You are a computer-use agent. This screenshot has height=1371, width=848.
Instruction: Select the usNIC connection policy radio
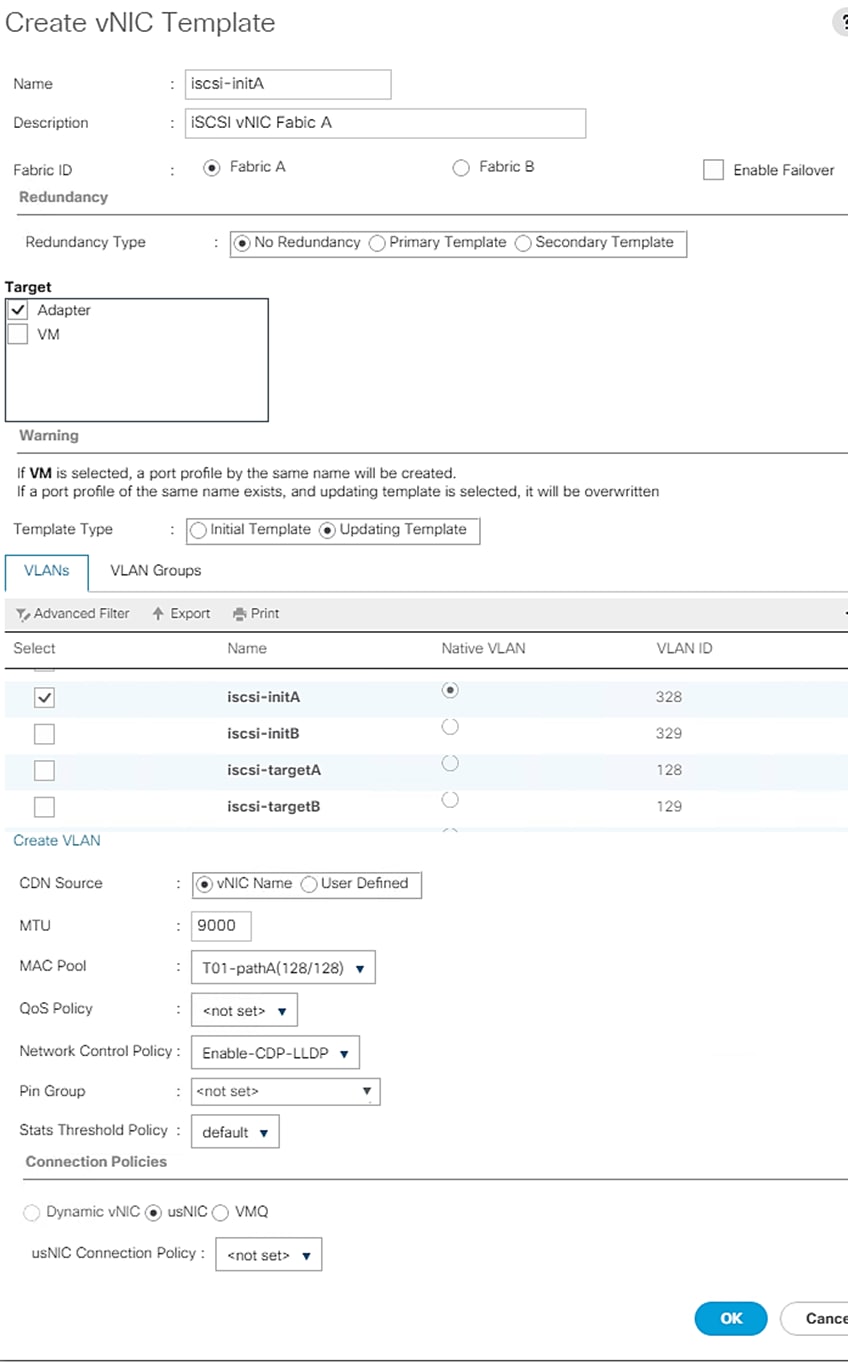coord(153,1212)
